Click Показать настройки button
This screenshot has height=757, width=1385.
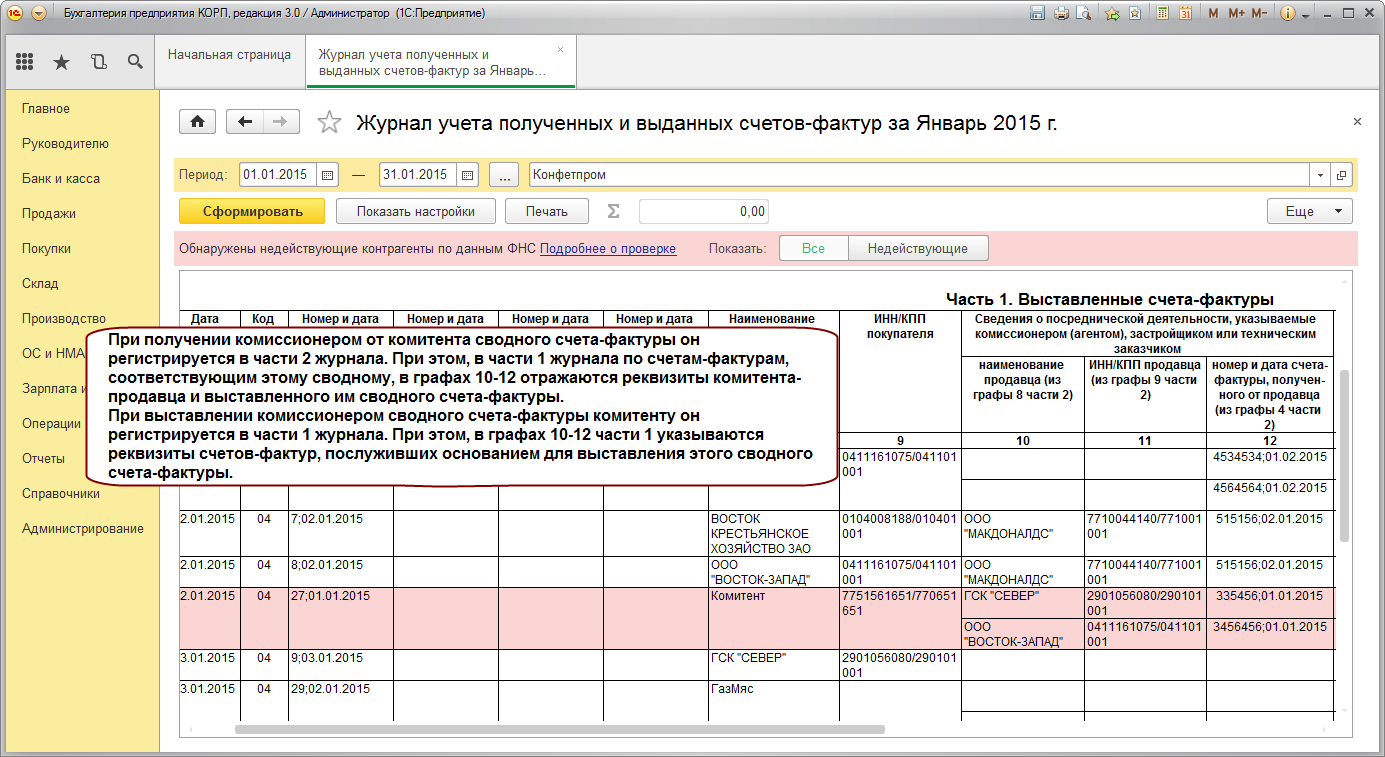click(415, 211)
